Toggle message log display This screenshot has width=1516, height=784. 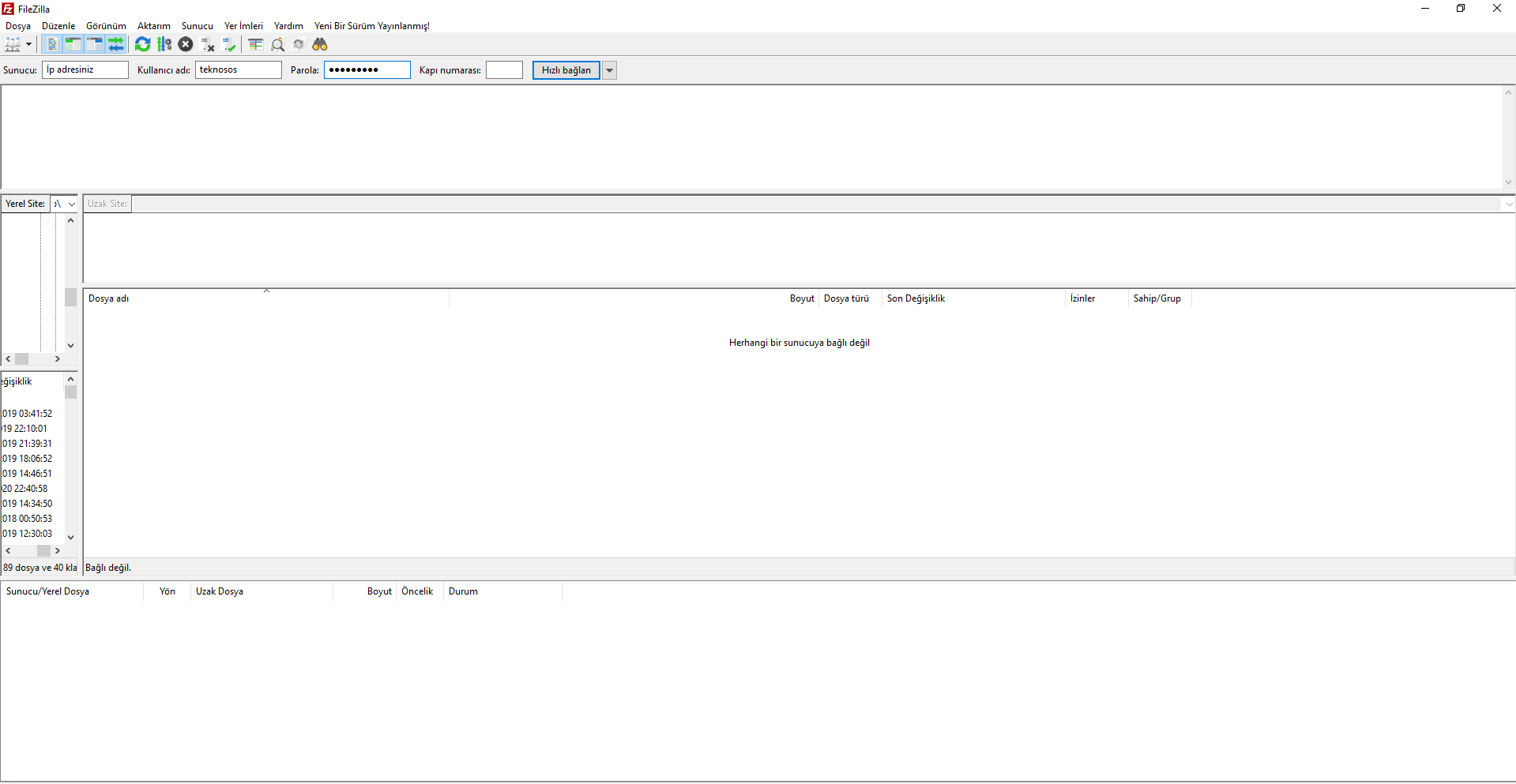52,44
